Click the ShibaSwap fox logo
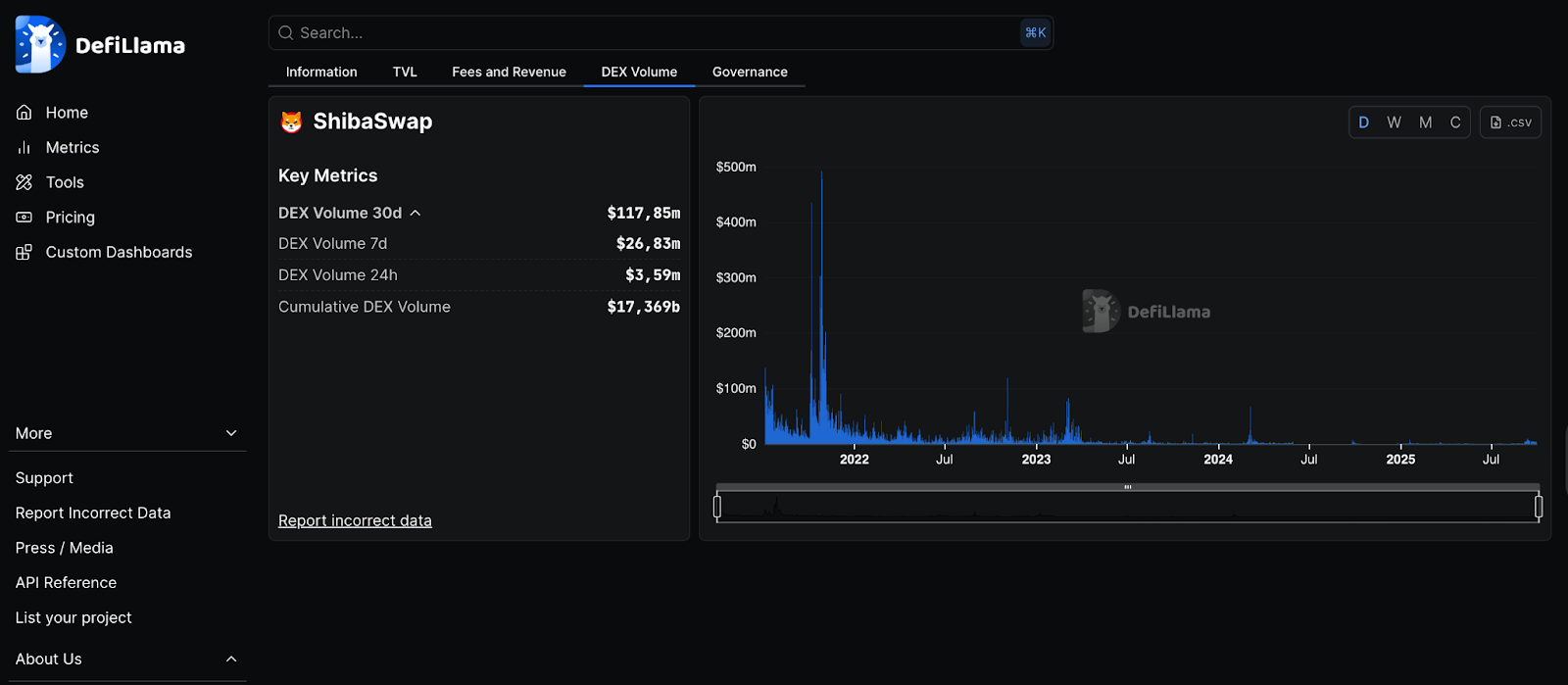 291,122
